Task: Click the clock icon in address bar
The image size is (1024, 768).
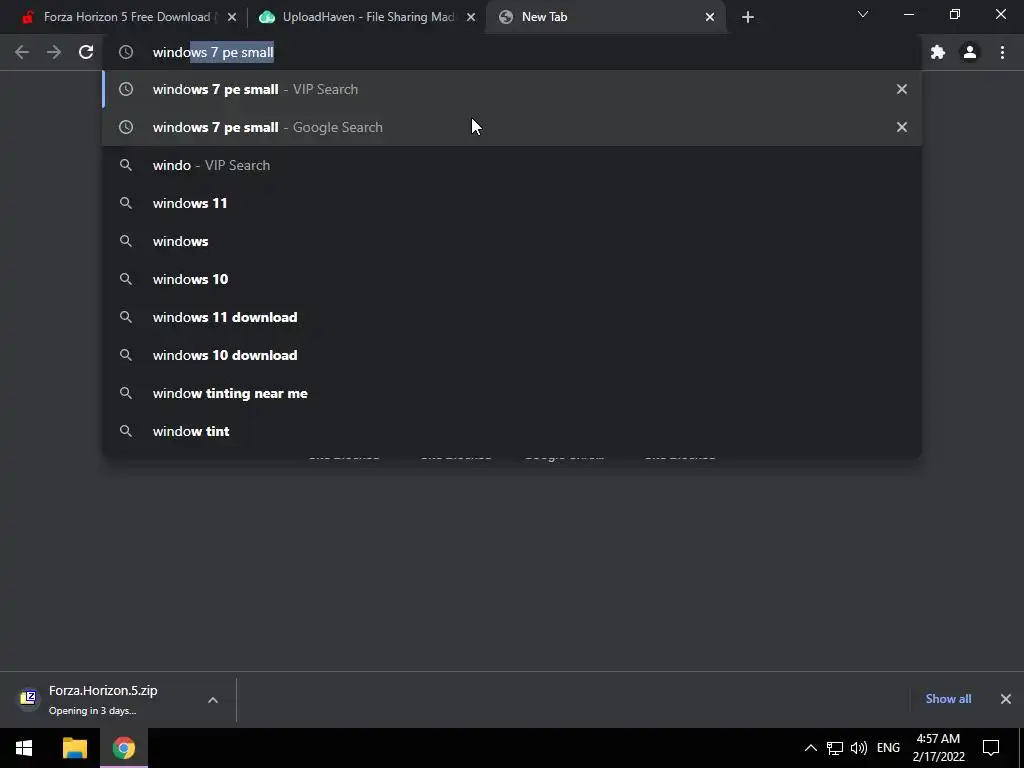Action: pos(126,52)
